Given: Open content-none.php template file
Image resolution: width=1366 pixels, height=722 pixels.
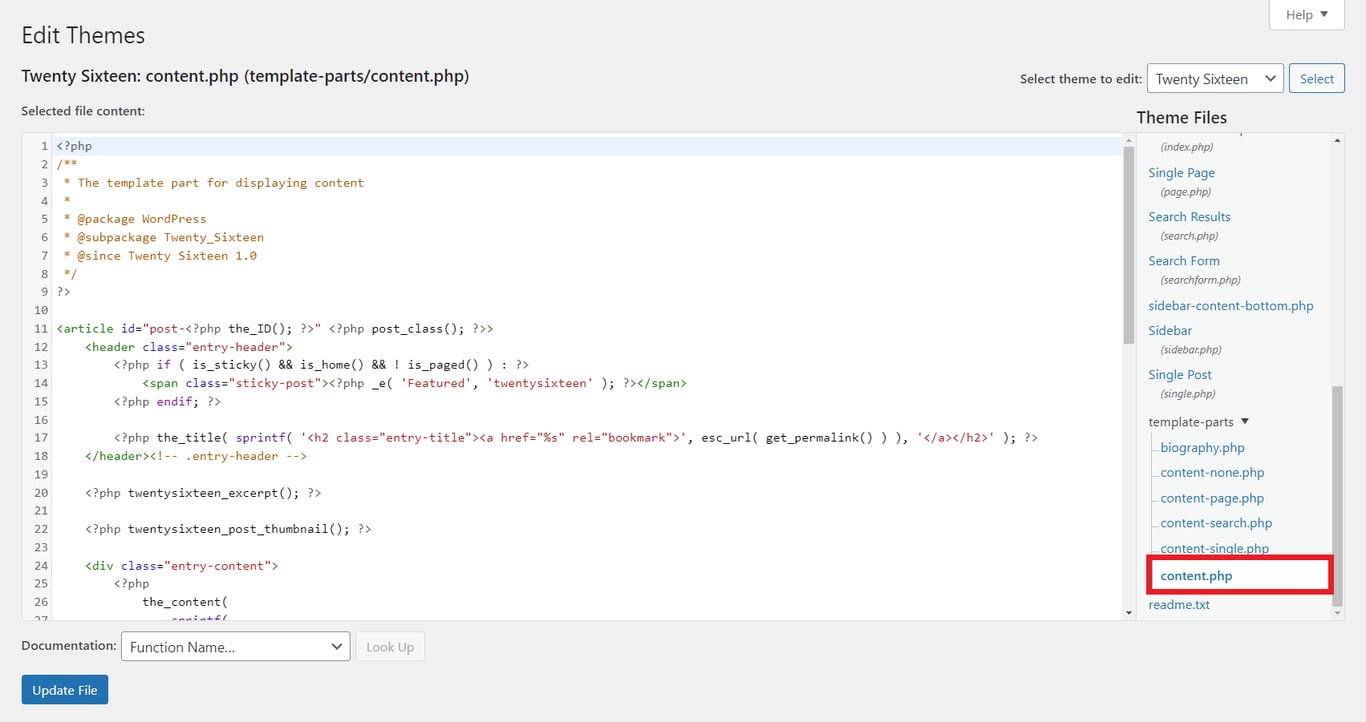Looking at the screenshot, I should point(1210,472).
